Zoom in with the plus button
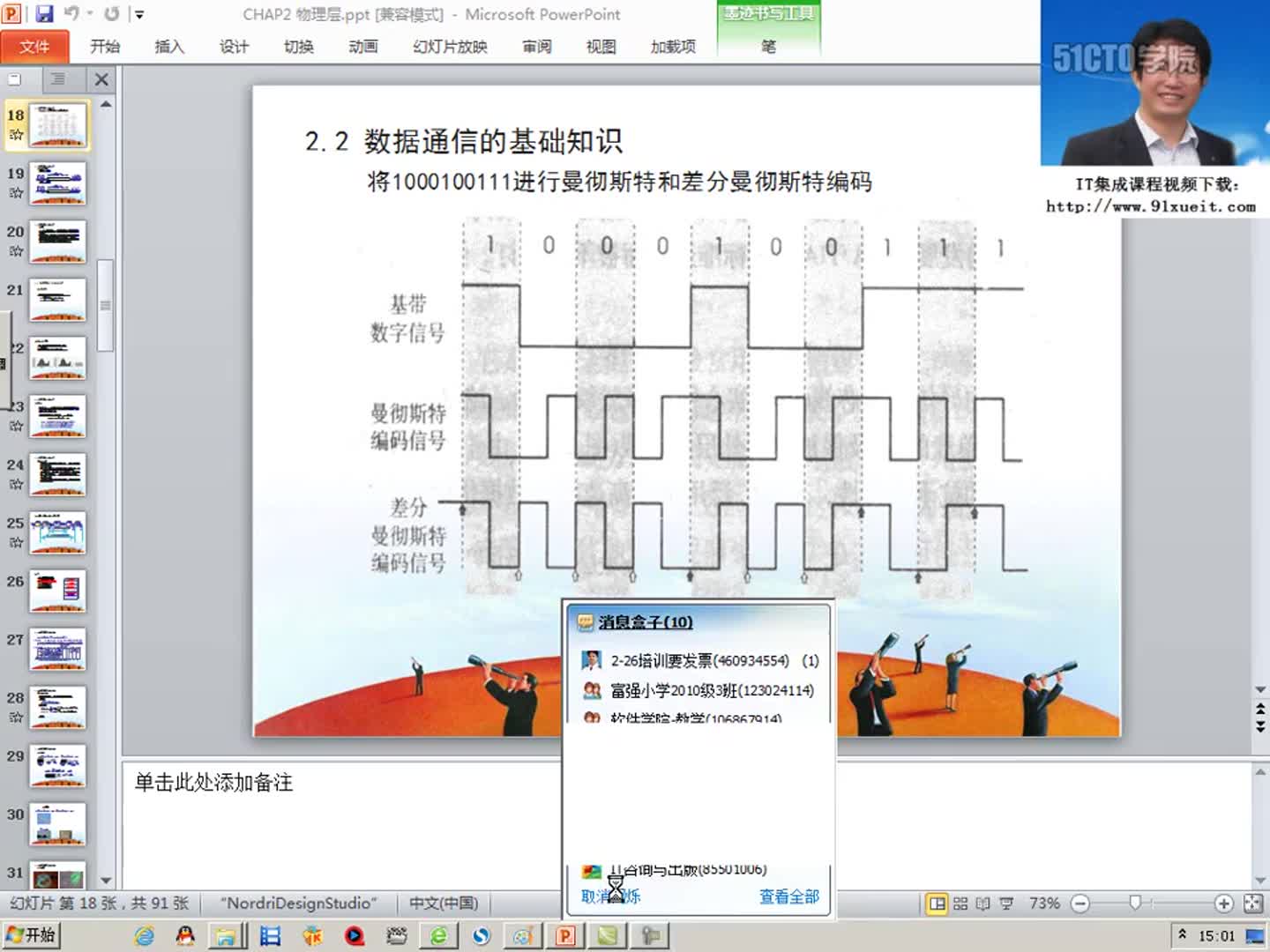Viewport: 1270px width, 952px height. coord(1223,904)
